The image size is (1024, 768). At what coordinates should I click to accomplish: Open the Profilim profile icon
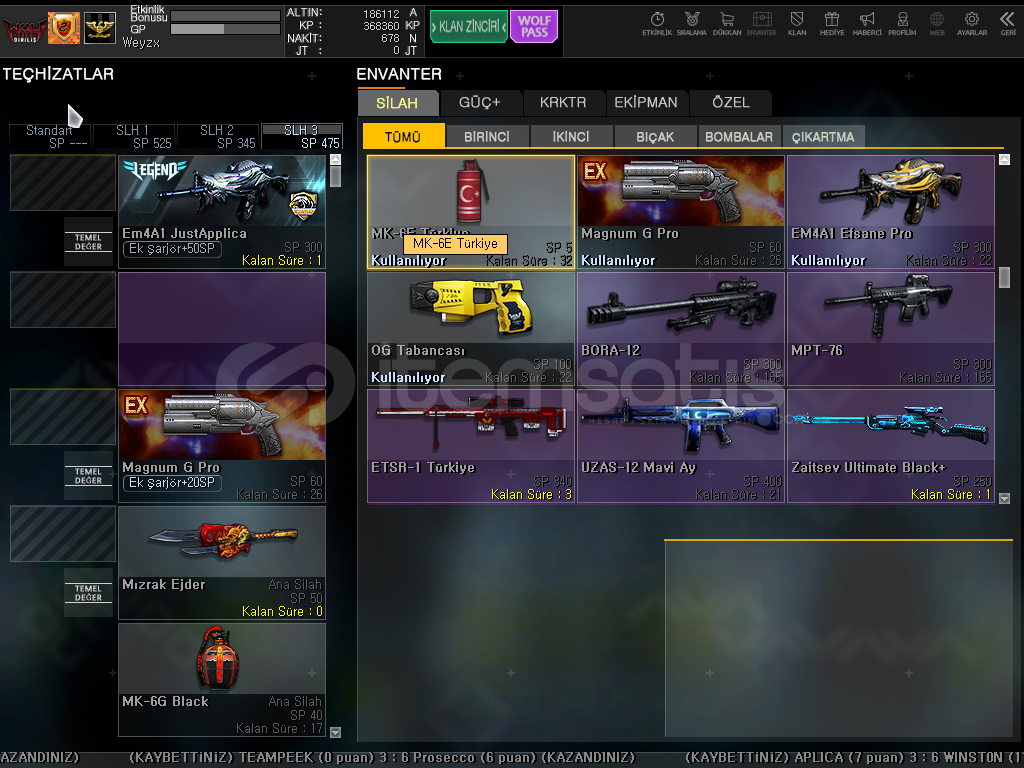tap(902, 24)
